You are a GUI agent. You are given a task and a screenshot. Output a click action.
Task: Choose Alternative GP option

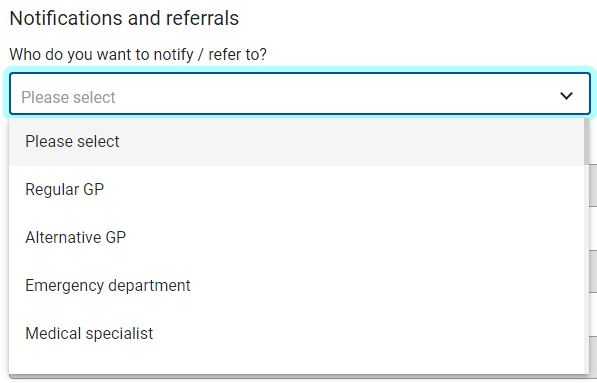click(x=296, y=238)
